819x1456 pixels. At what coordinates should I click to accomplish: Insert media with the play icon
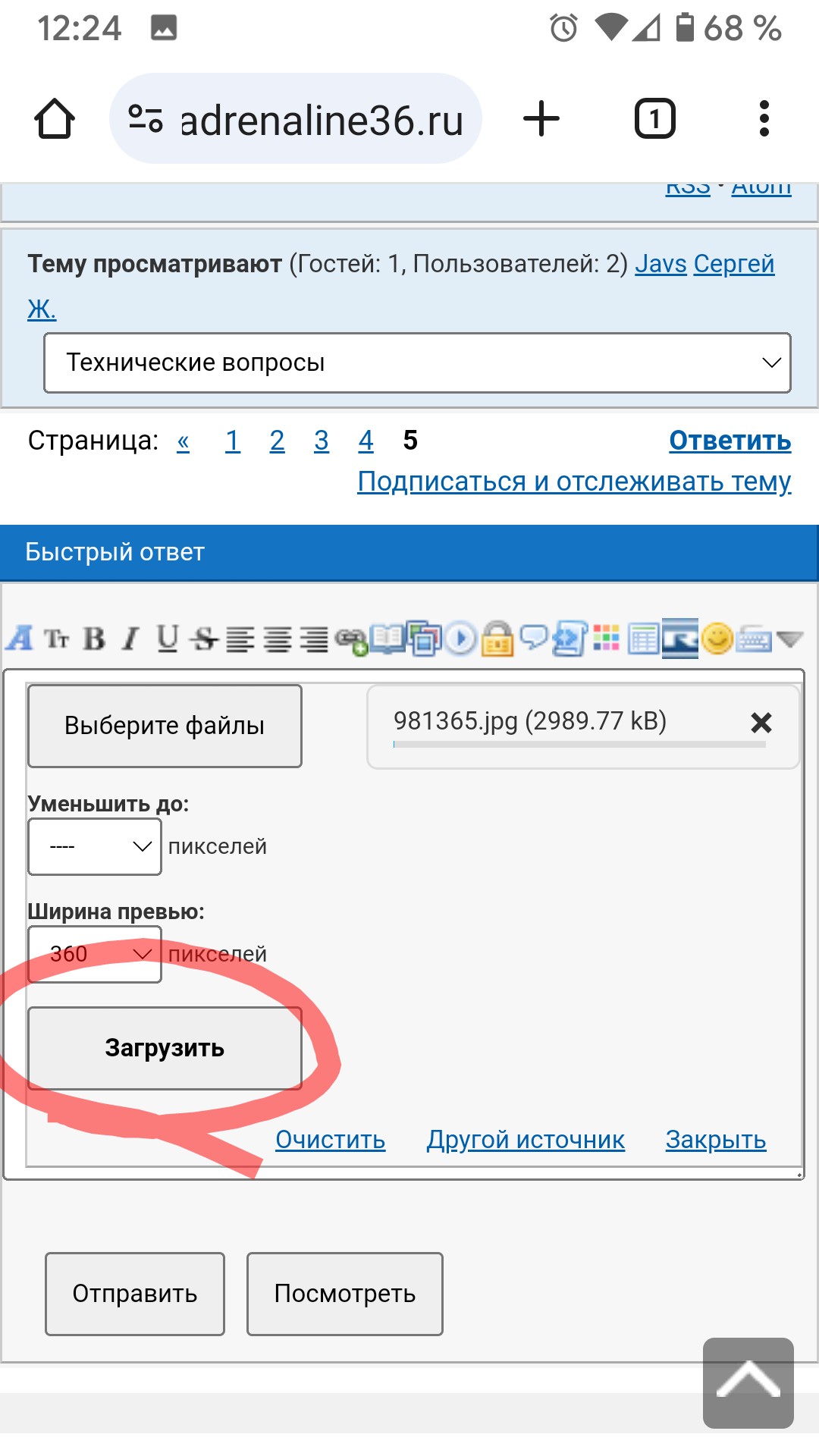point(460,639)
